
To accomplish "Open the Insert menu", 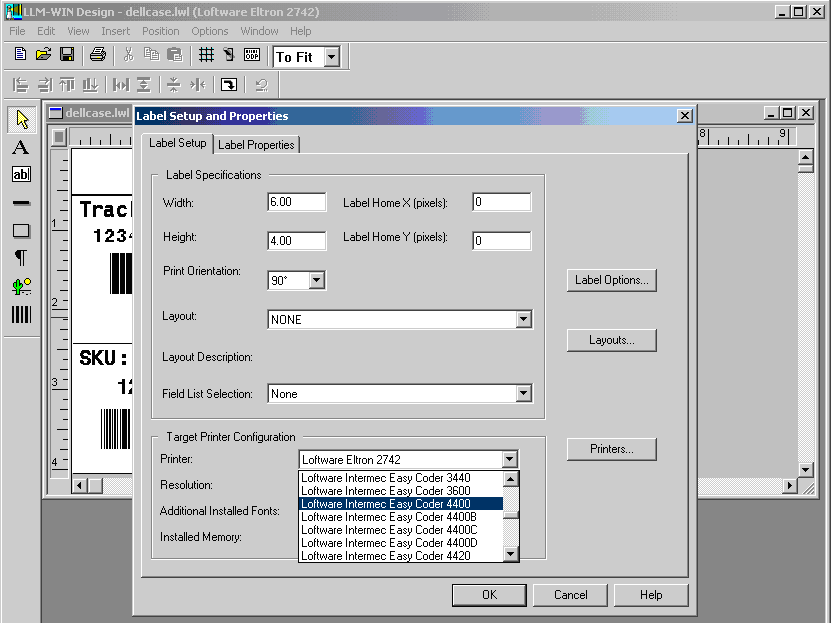I will click(x=115, y=31).
